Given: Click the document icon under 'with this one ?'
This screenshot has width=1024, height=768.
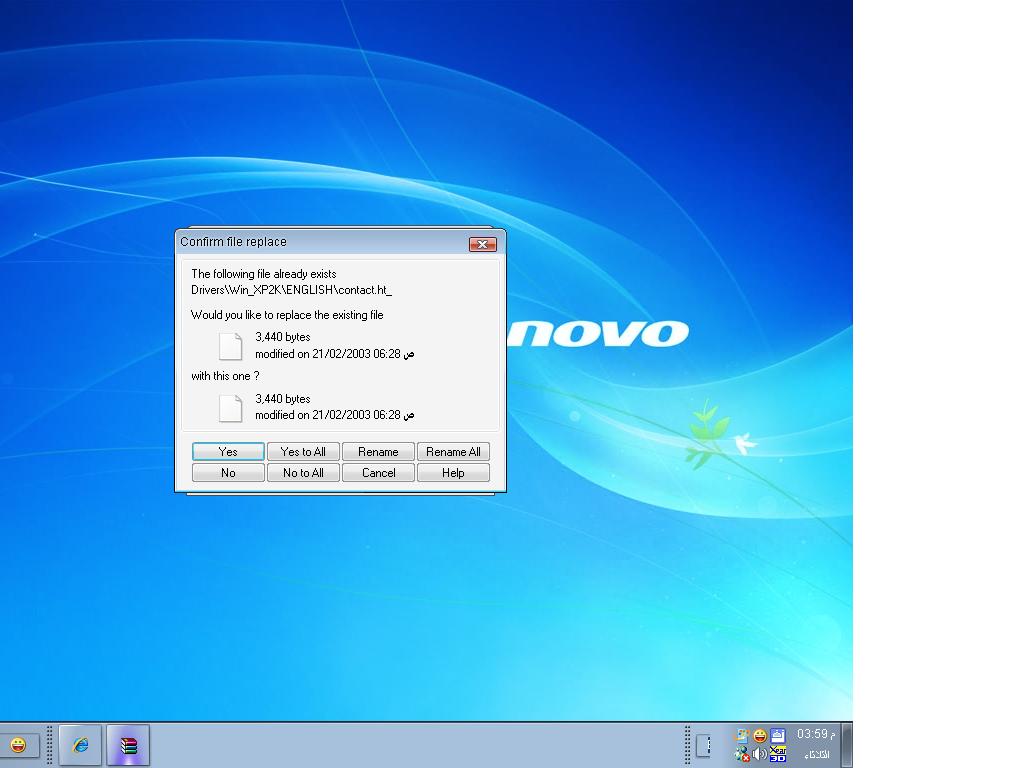Looking at the screenshot, I should 230,408.
